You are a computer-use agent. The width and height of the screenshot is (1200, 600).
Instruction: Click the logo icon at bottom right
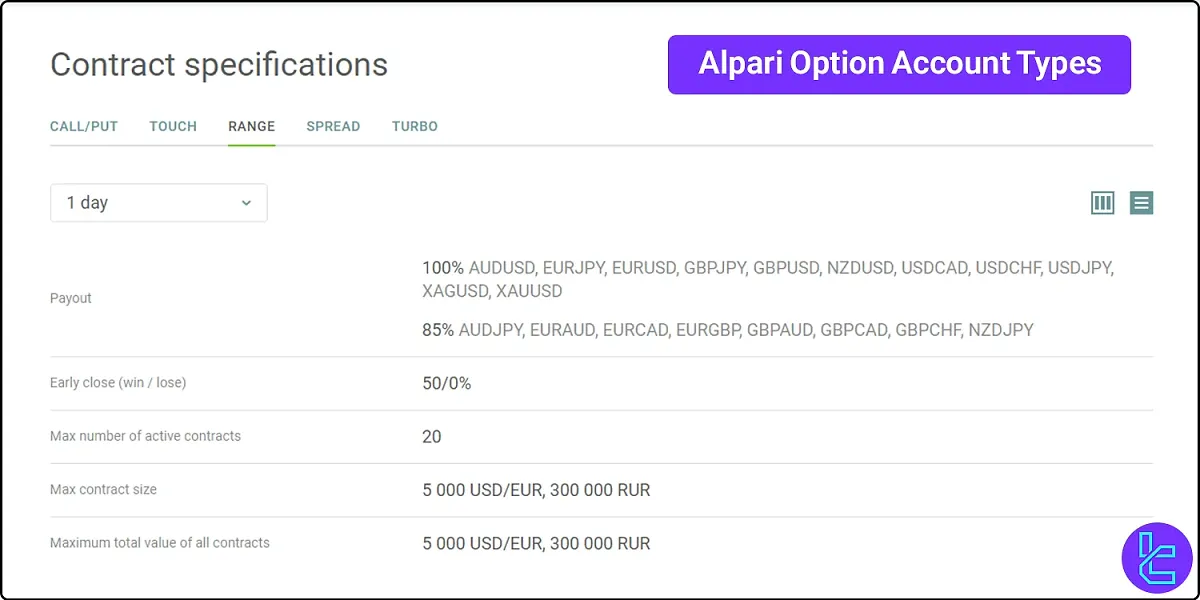pos(1156,556)
